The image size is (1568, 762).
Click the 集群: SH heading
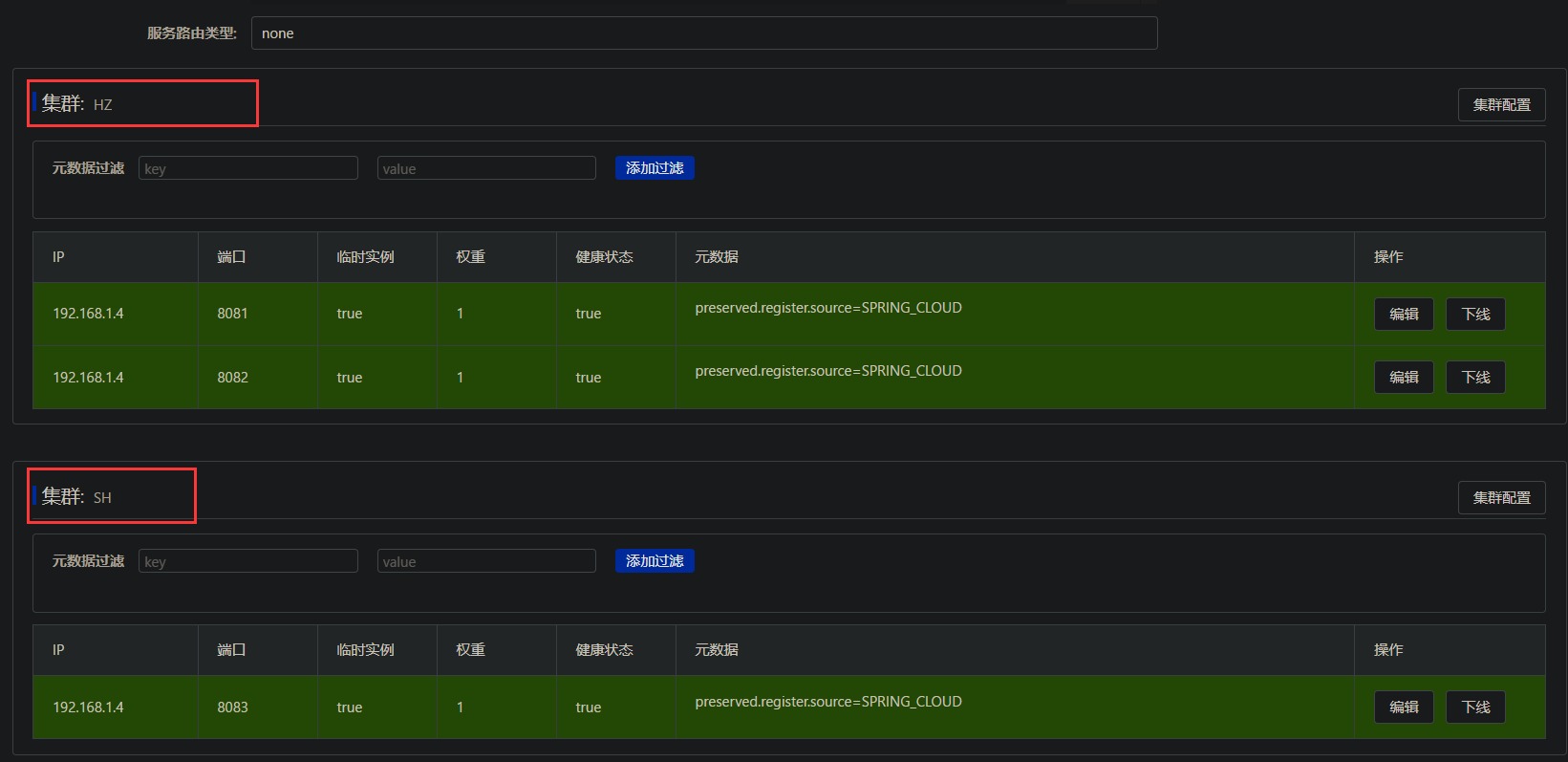pos(77,497)
